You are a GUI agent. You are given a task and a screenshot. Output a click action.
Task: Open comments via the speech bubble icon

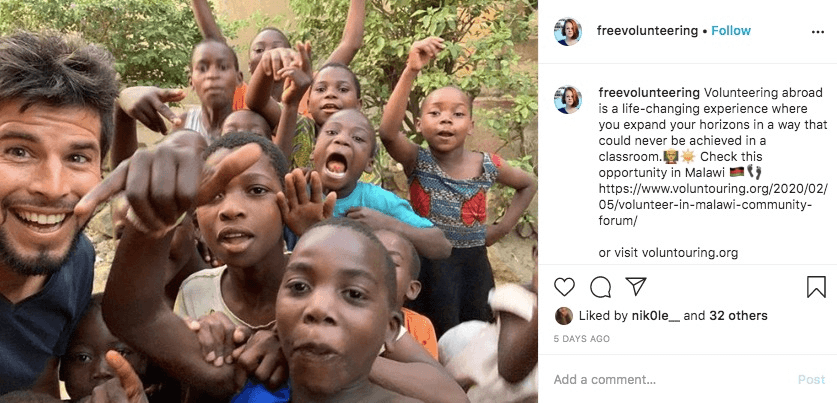[x=600, y=287]
